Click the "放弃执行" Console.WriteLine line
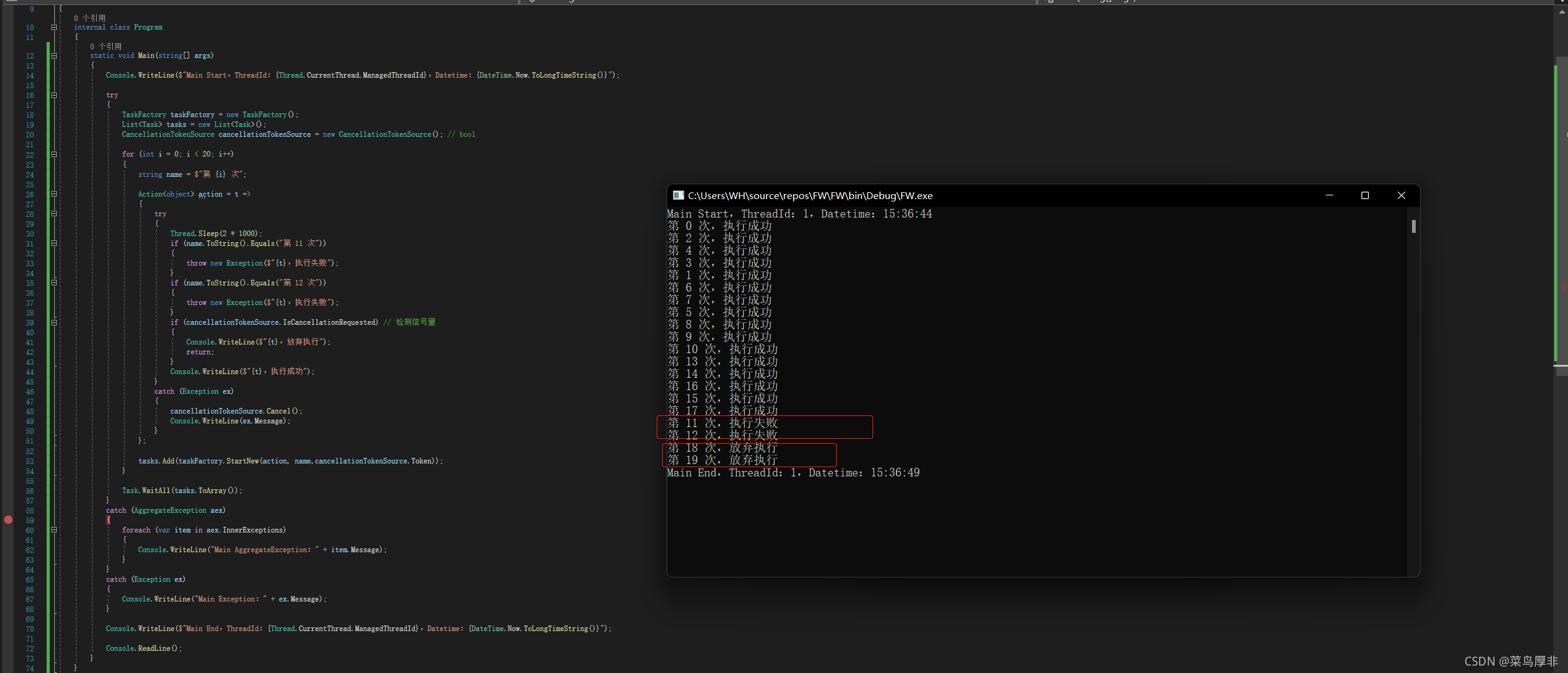This screenshot has height=673, width=1568. point(258,342)
